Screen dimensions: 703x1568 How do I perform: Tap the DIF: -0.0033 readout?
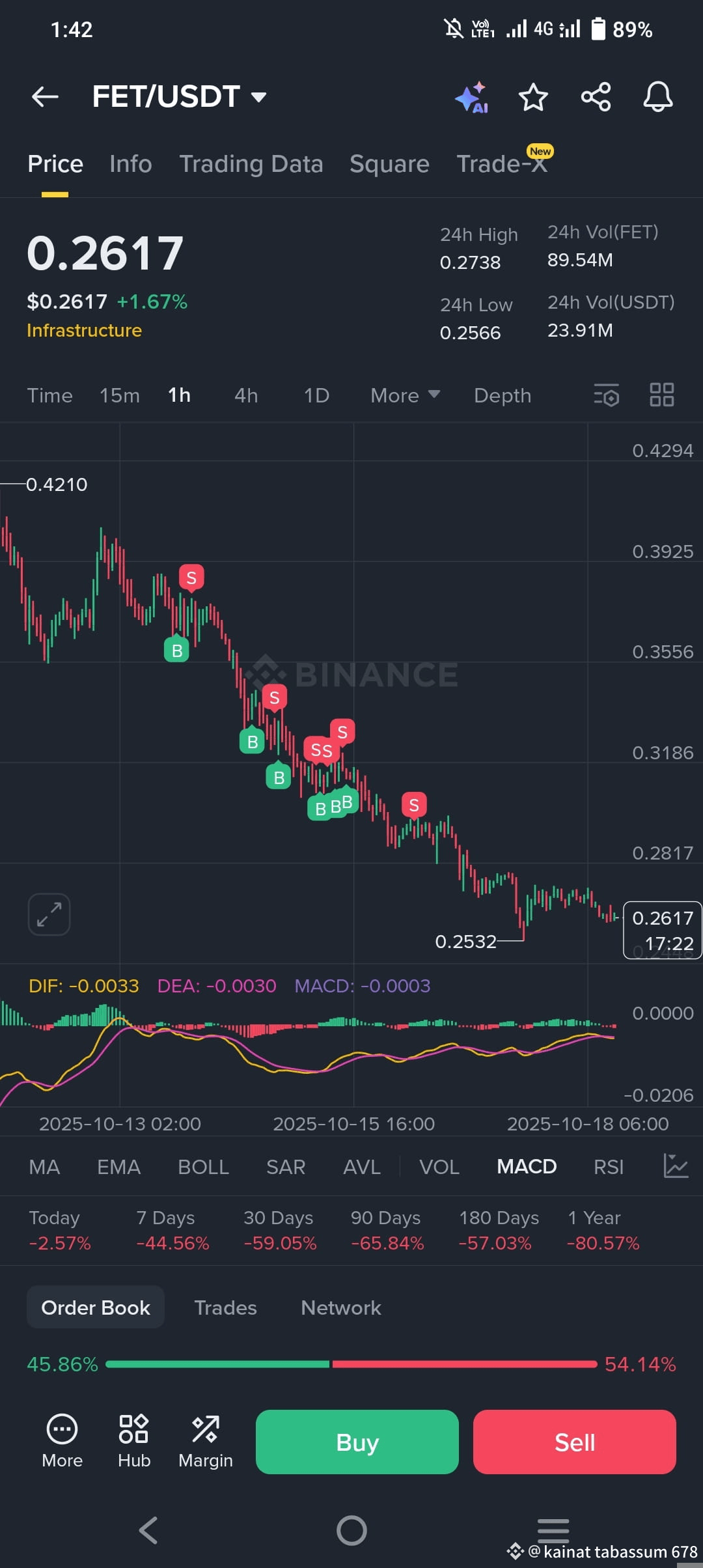pos(84,986)
